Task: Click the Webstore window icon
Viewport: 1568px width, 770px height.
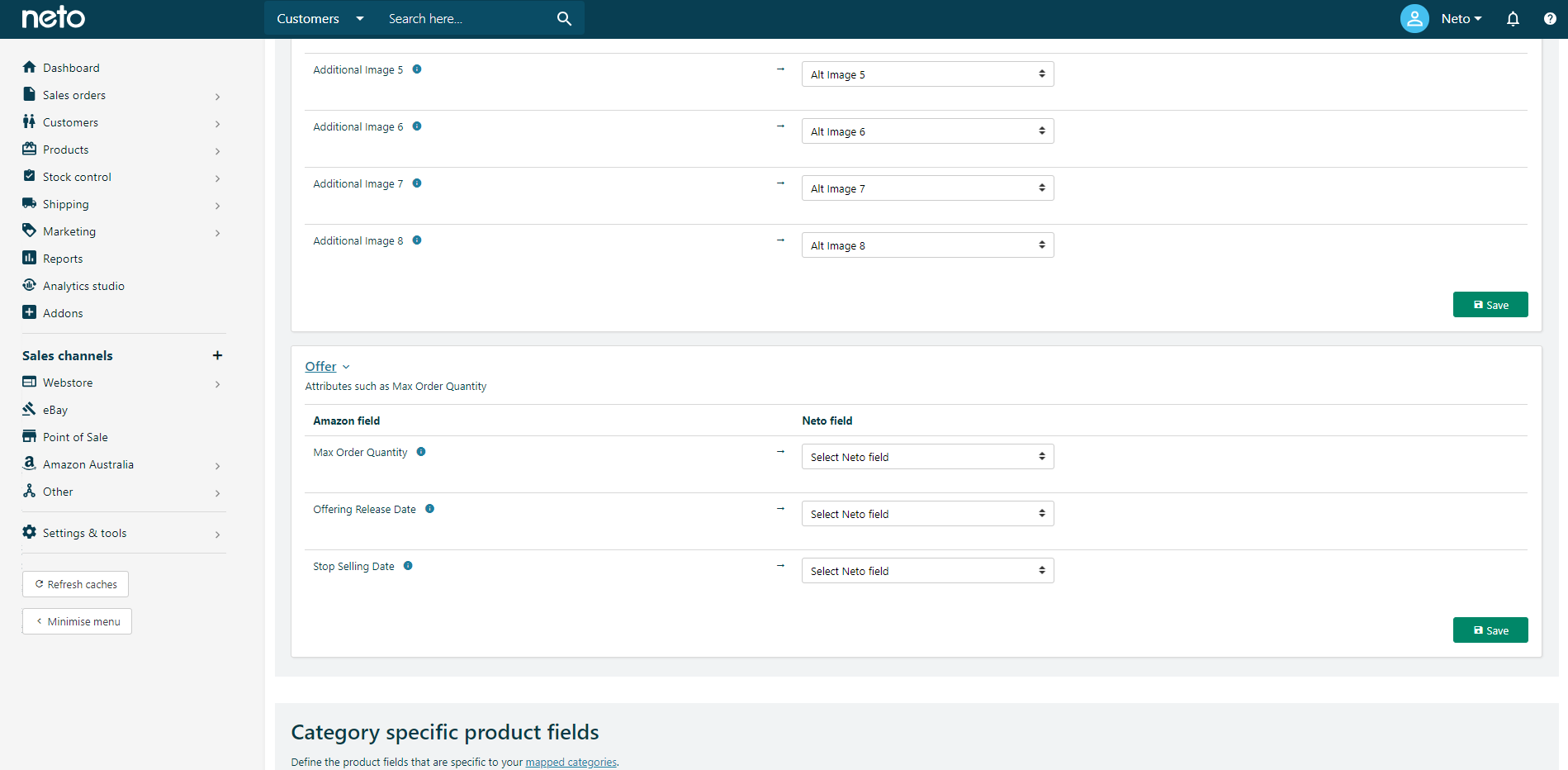Action: [30, 382]
